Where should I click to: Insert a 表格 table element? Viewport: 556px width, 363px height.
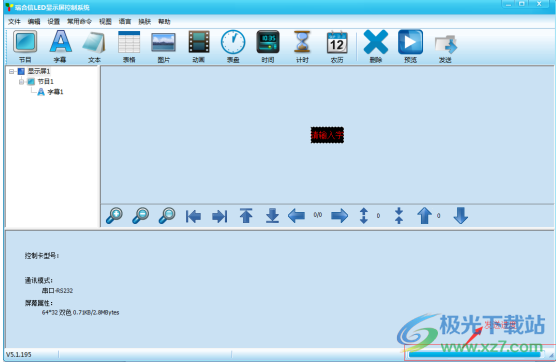tap(129, 46)
